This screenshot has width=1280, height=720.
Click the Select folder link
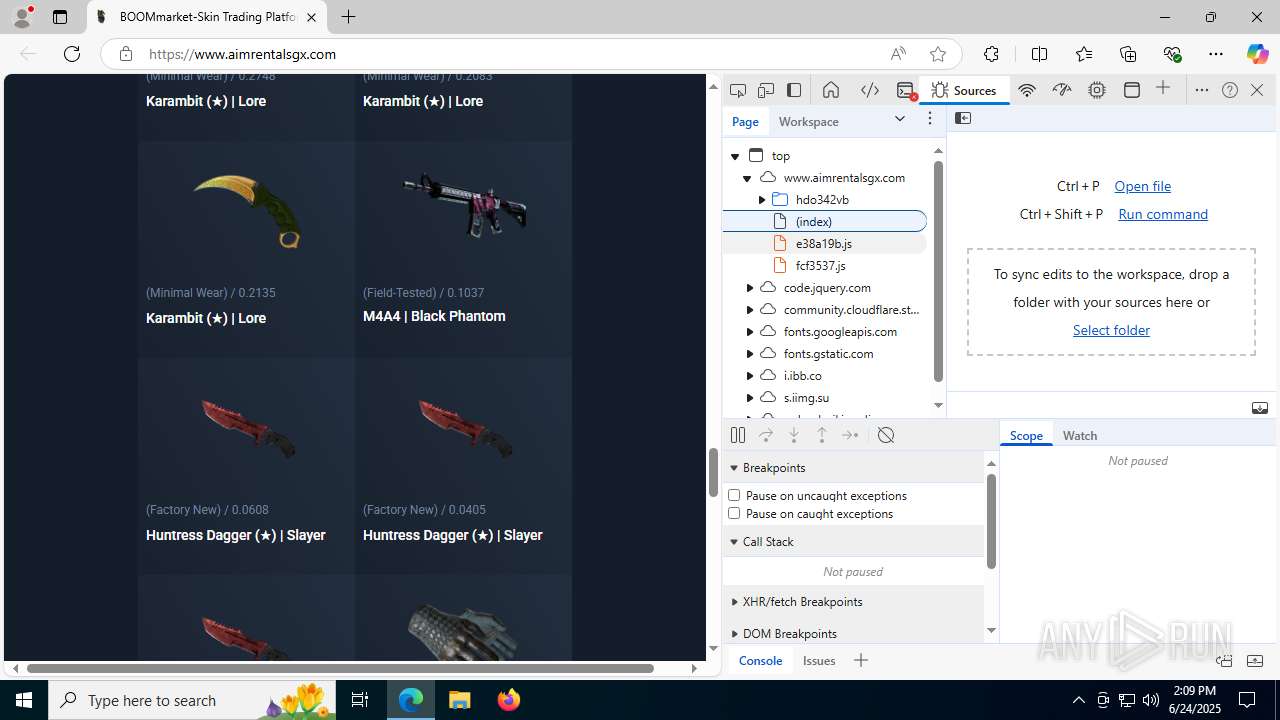[x=1111, y=330]
